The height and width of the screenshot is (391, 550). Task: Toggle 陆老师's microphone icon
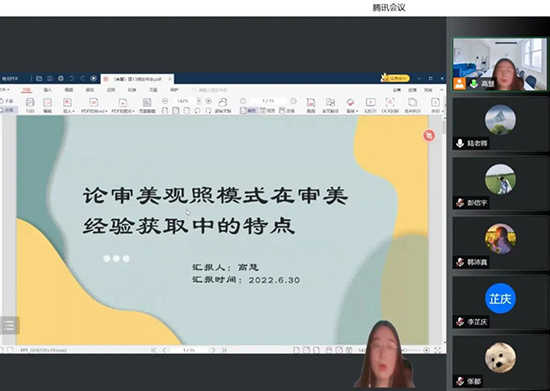point(460,143)
